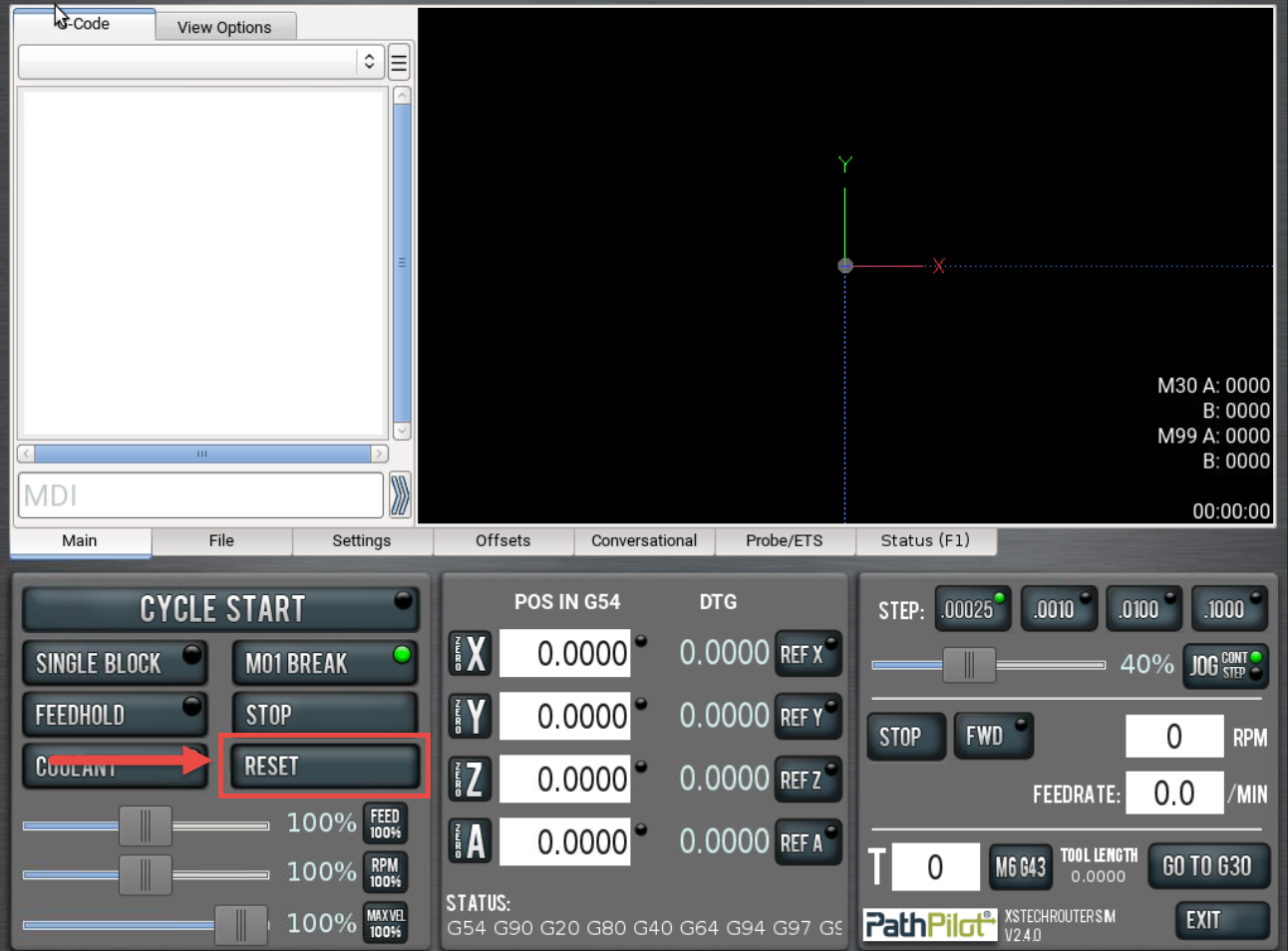
Task: Open the G-code file dropdown
Action: click(200, 62)
